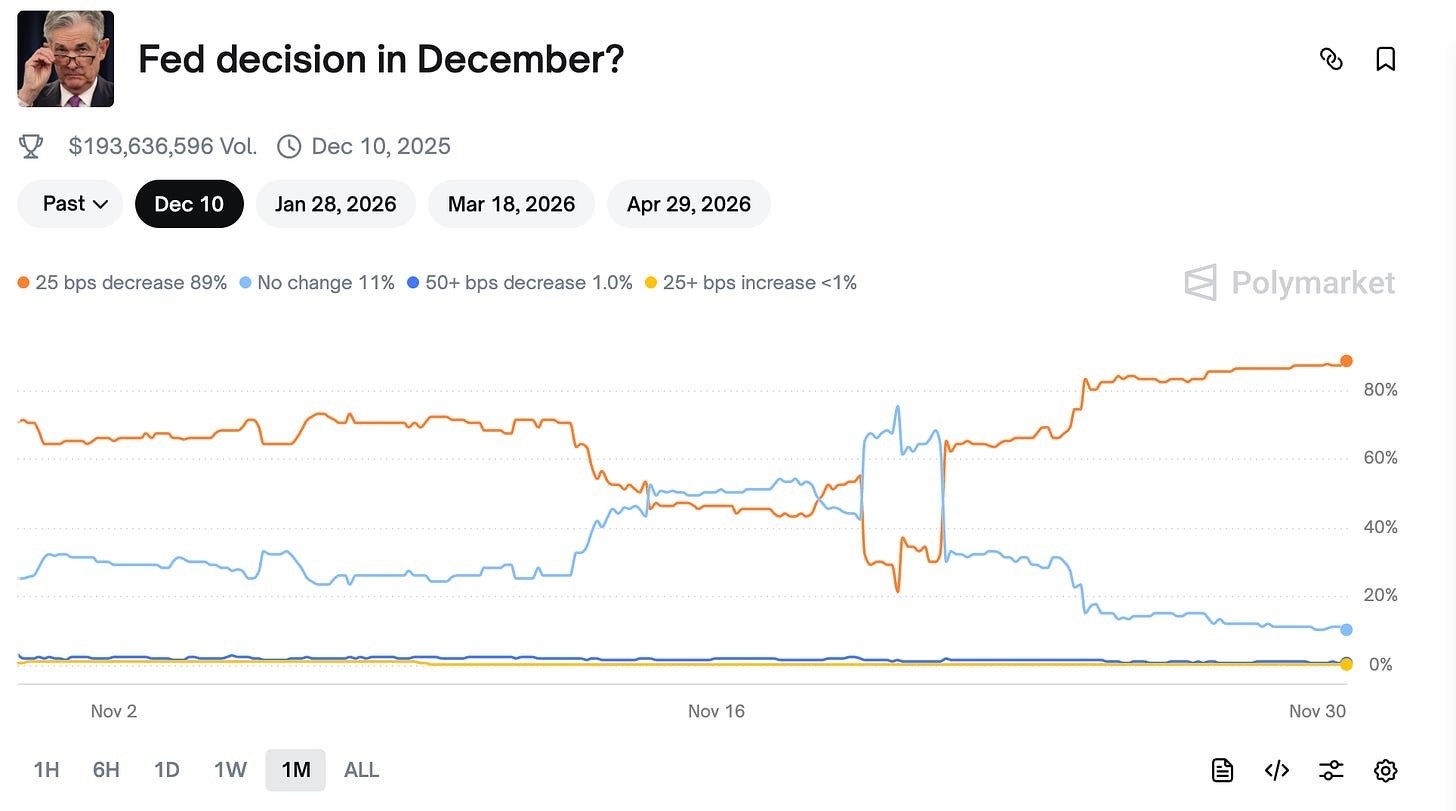This screenshot has width=1456, height=811.
Task: Click the clock icon beside Dec 10, 2025
Action: (x=288, y=145)
